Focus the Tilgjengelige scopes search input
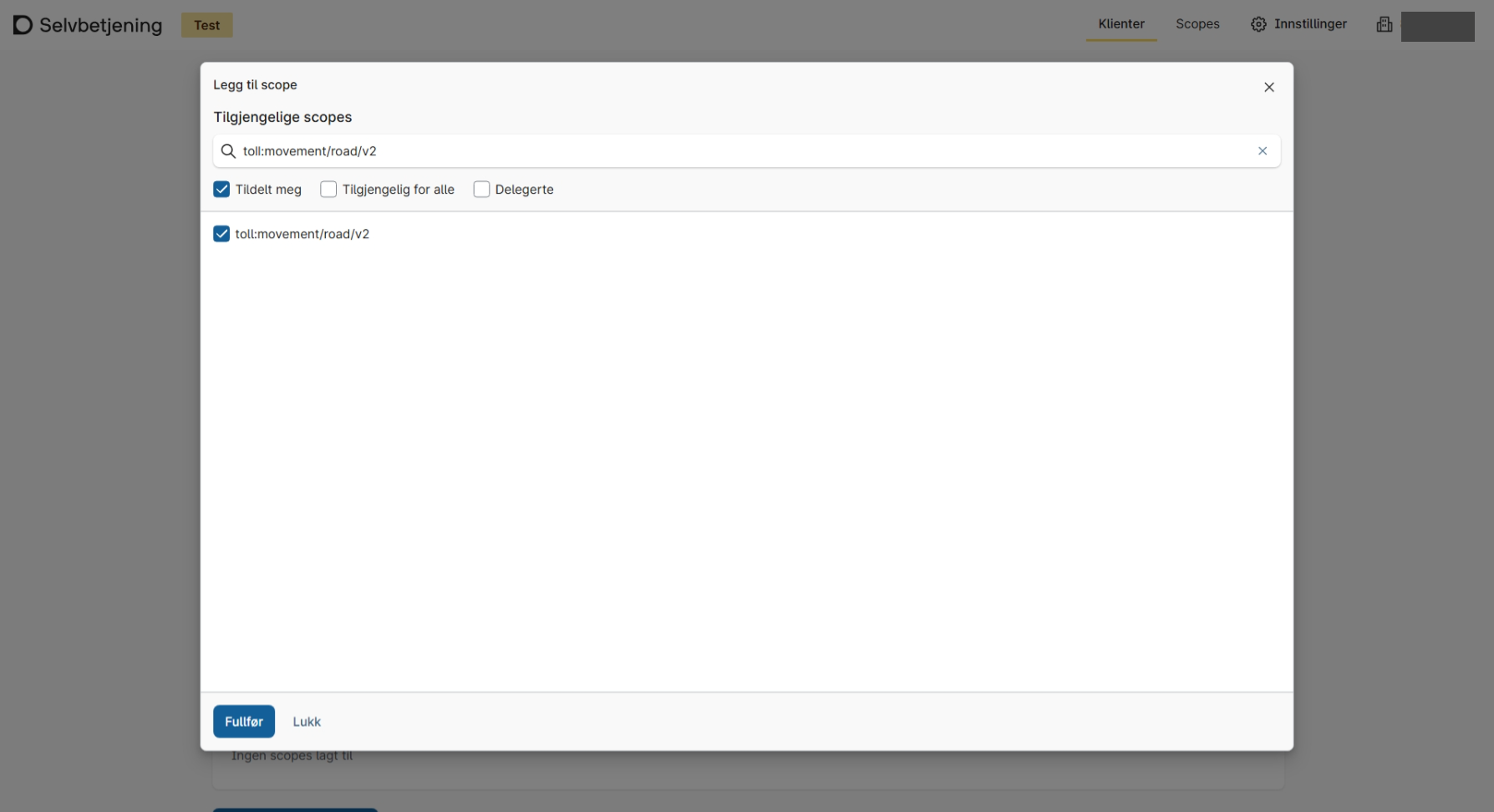Viewport: 1494px width, 812px height. tap(735, 151)
